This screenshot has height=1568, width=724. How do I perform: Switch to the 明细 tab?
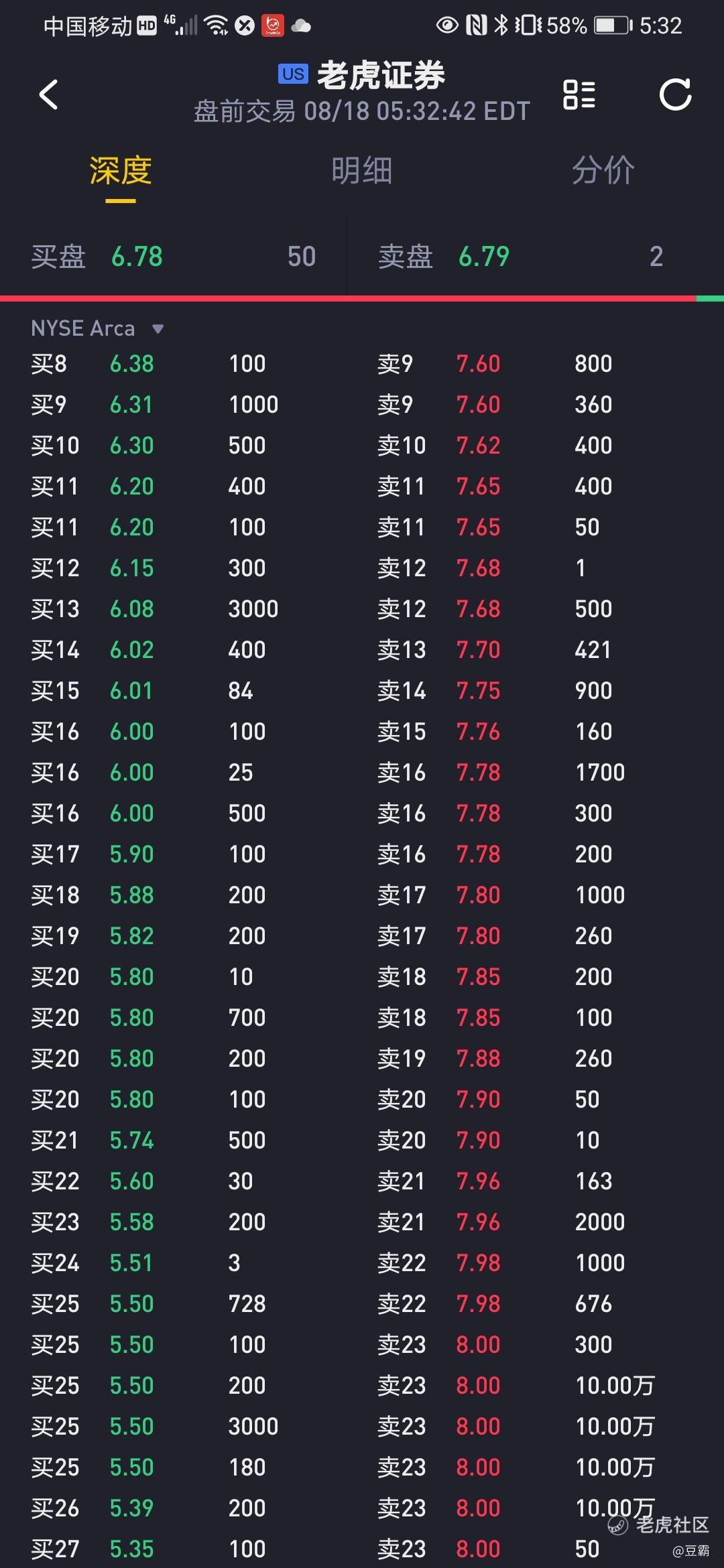click(362, 170)
